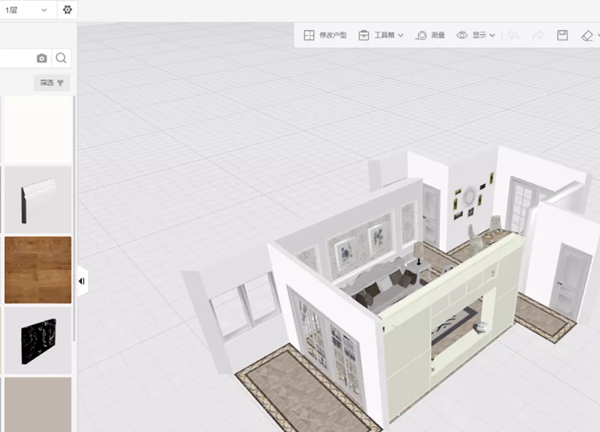Open the 1层 floor selector dropdown
The height and width of the screenshot is (432, 600).
tap(27, 10)
